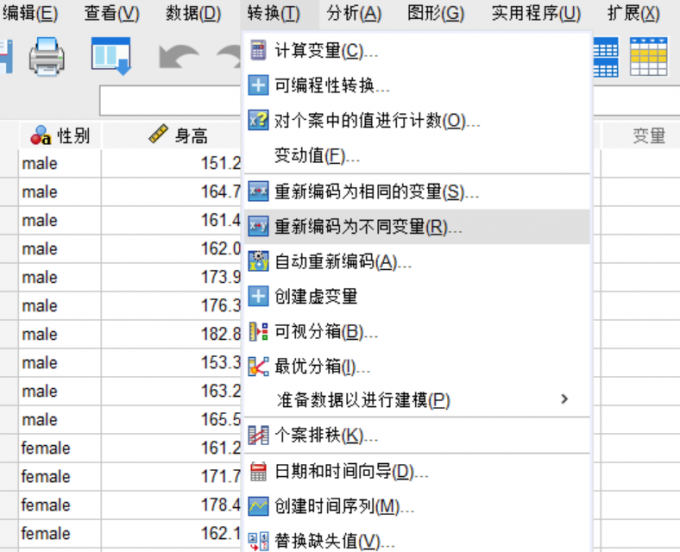
Task: Select the height cell 182.8
Action: [x=171, y=334]
